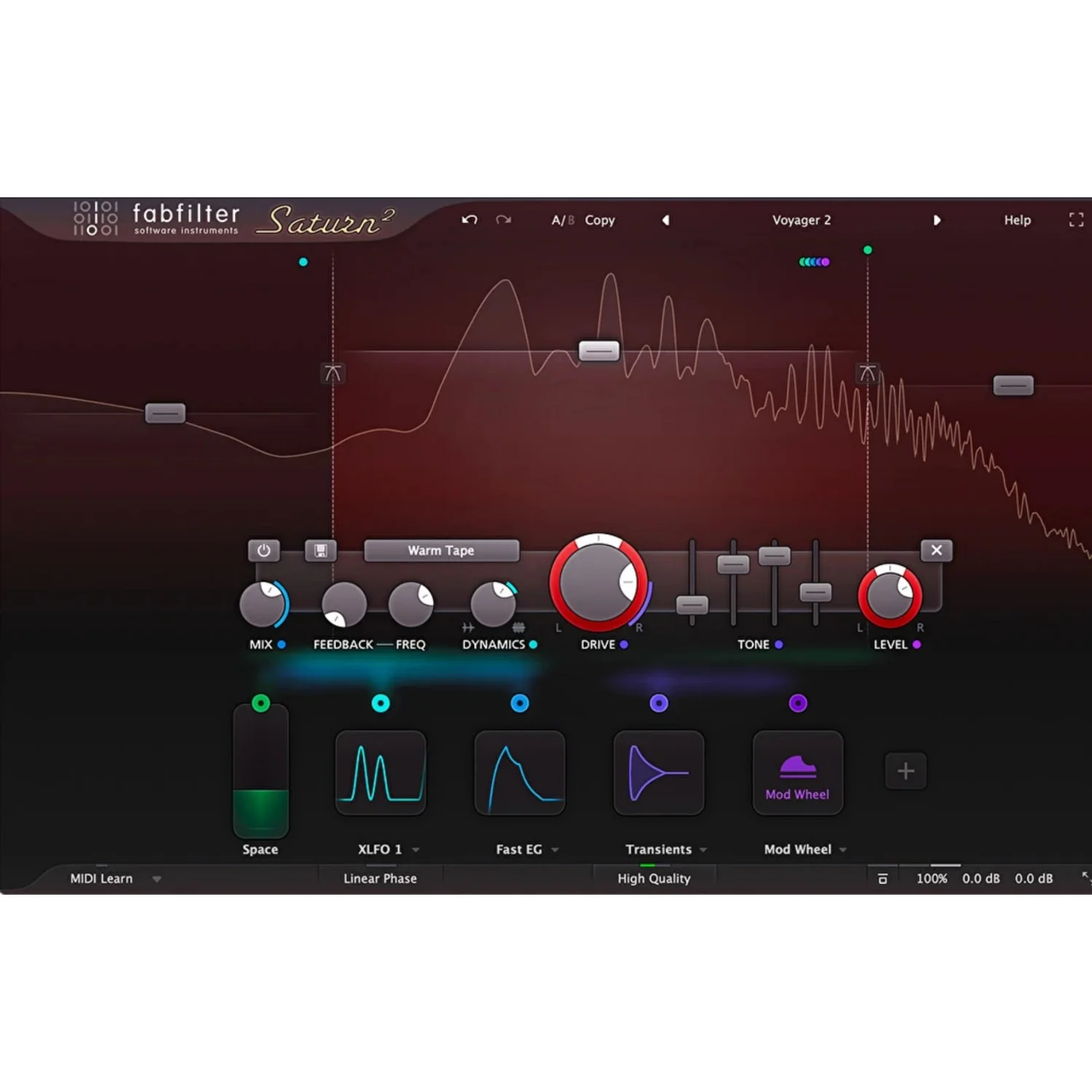Click the left crossover split handle icon
This screenshot has width=1092, height=1092.
point(333,373)
